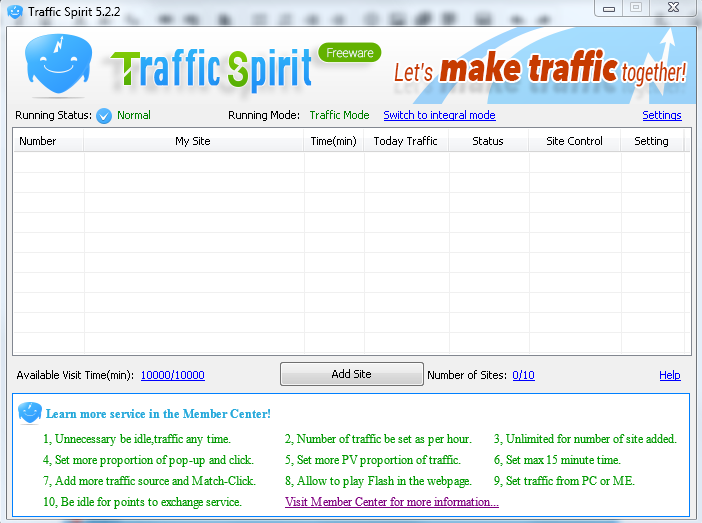
Task: Click 'Learn more service in the Member Center!' heading
Action: [158, 413]
